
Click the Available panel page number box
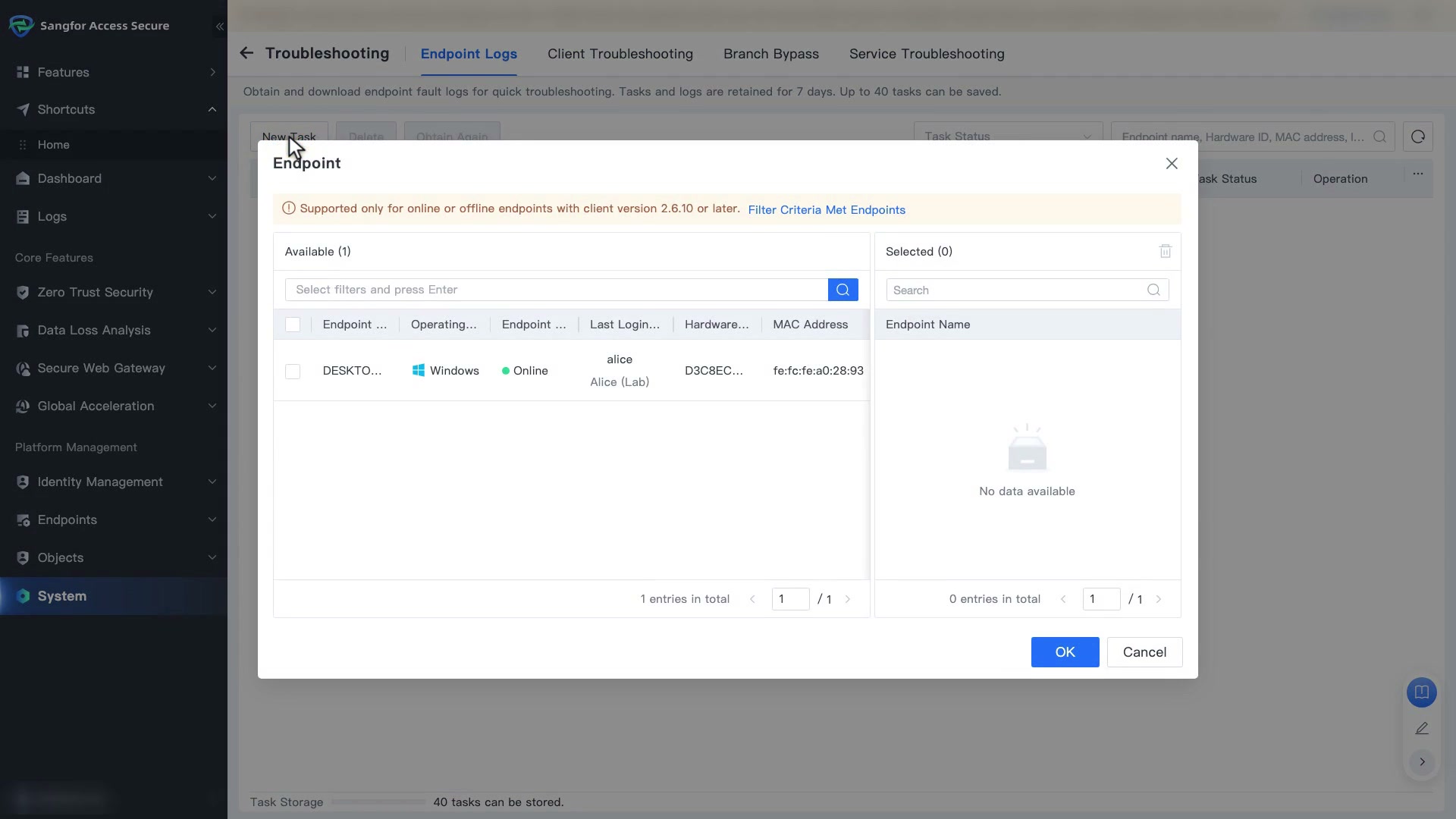790,599
